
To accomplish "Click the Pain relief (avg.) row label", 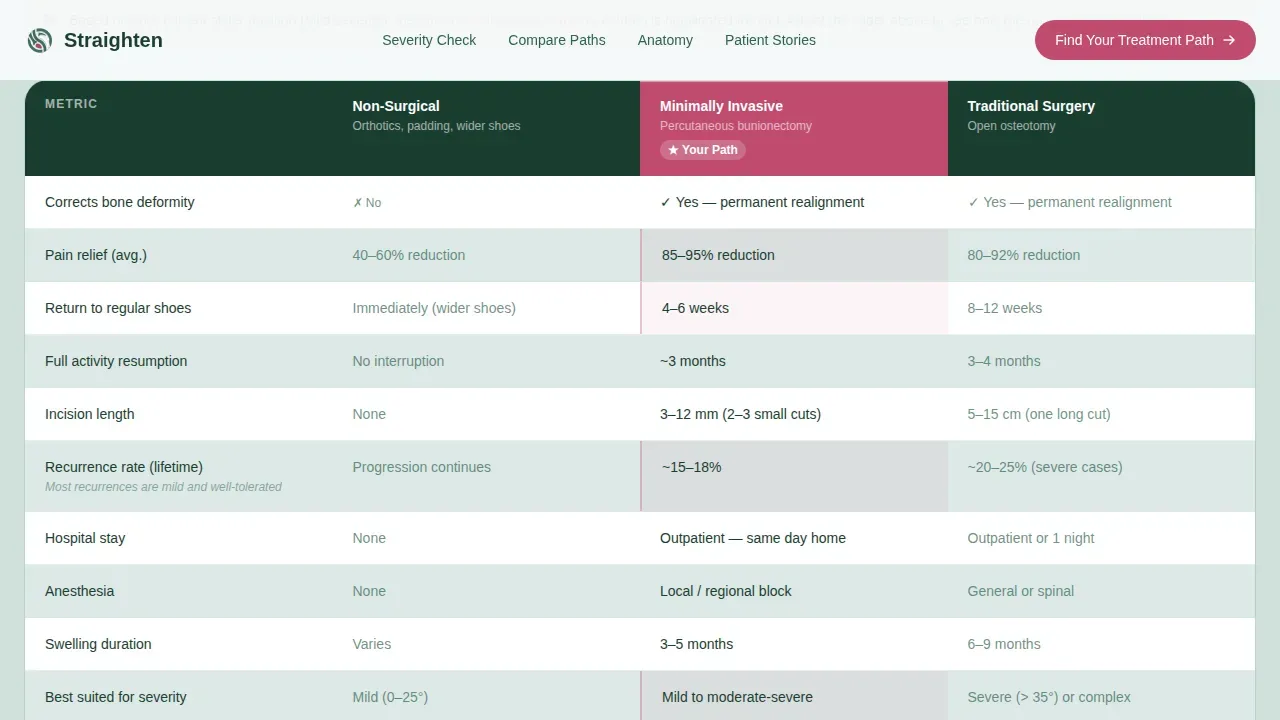I will click(96, 255).
